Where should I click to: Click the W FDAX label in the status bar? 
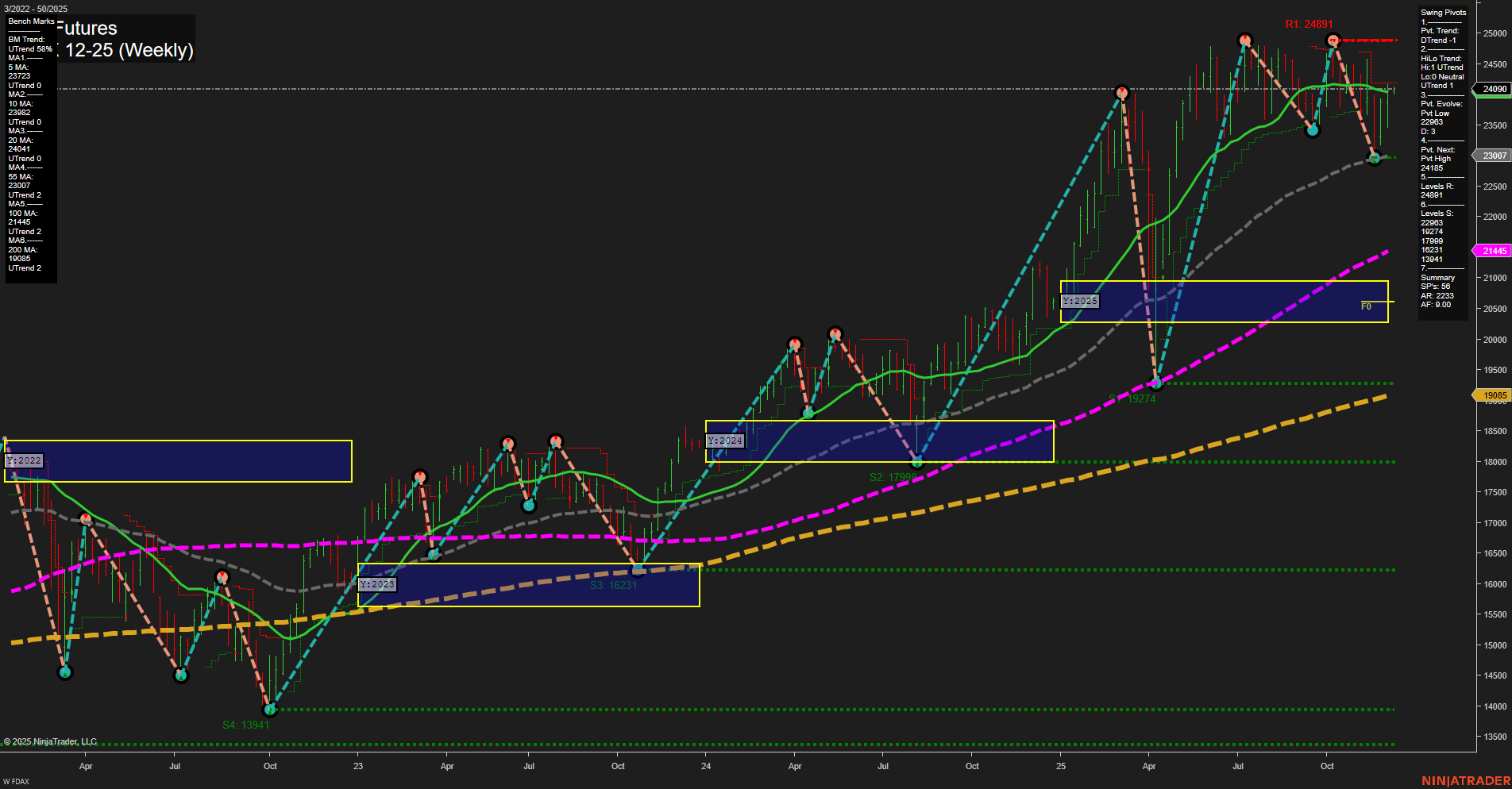click(14, 780)
